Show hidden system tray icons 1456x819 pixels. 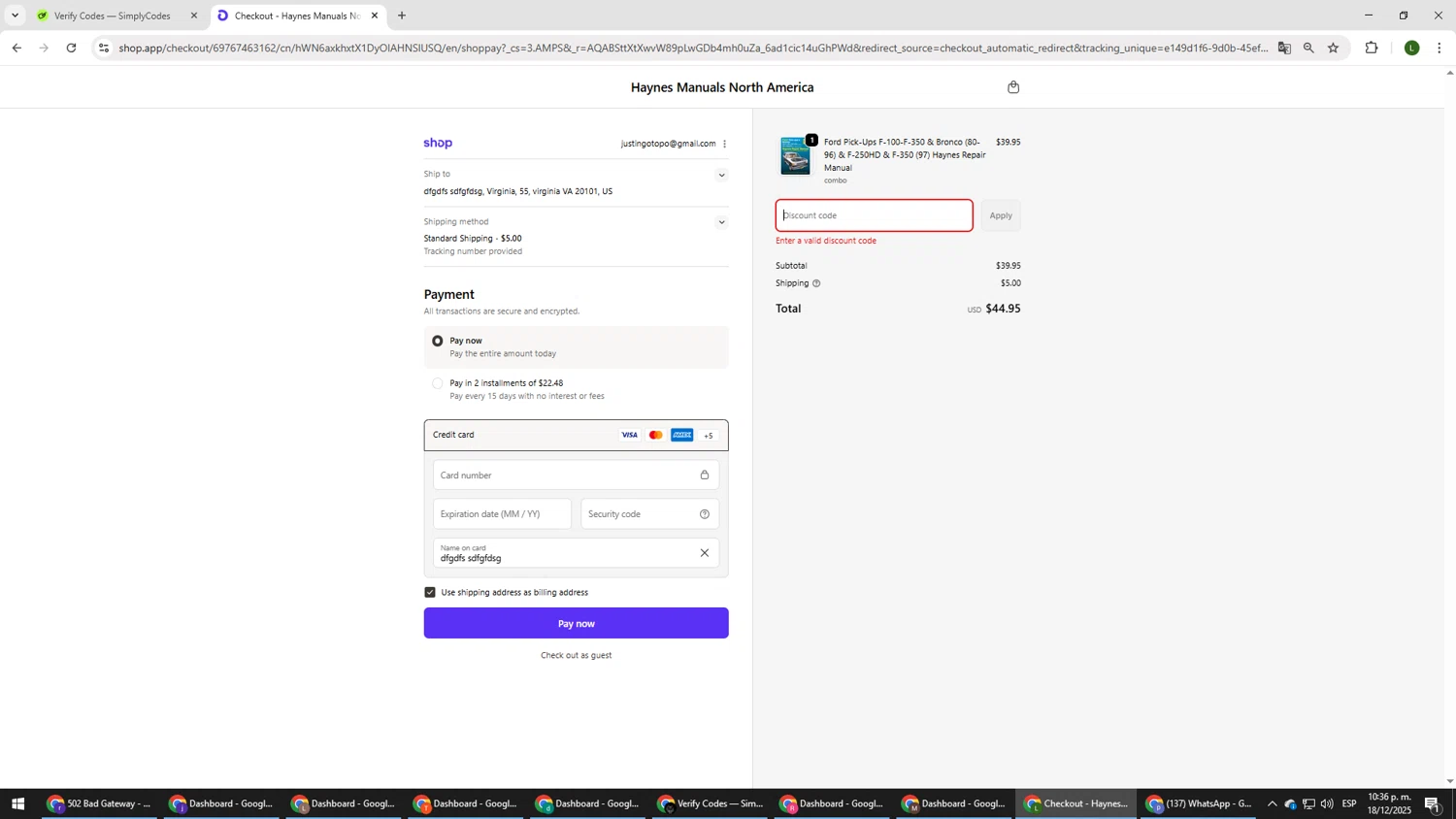tap(1273, 803)
